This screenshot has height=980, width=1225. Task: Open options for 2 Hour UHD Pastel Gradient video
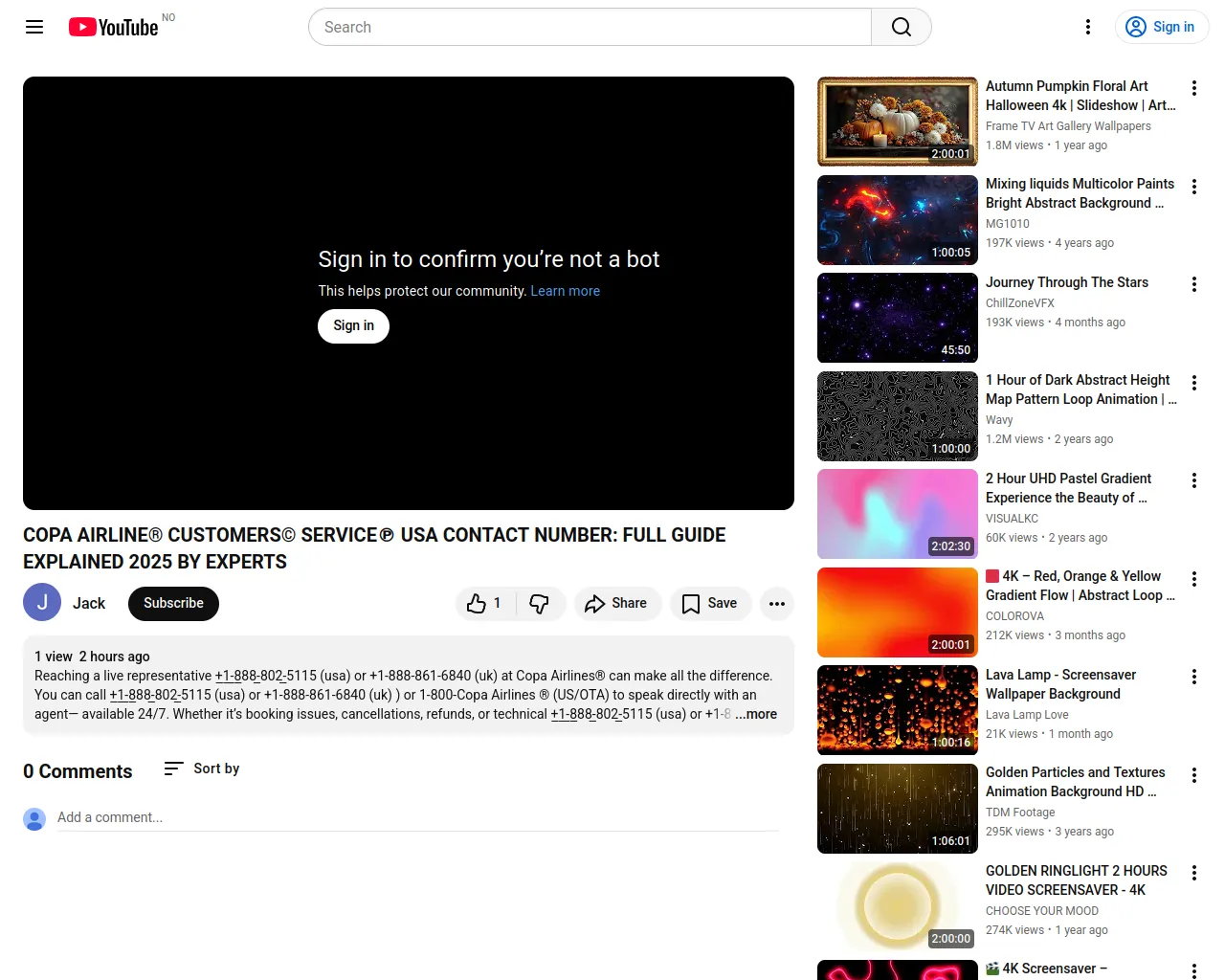click(x=1194, y=480)
